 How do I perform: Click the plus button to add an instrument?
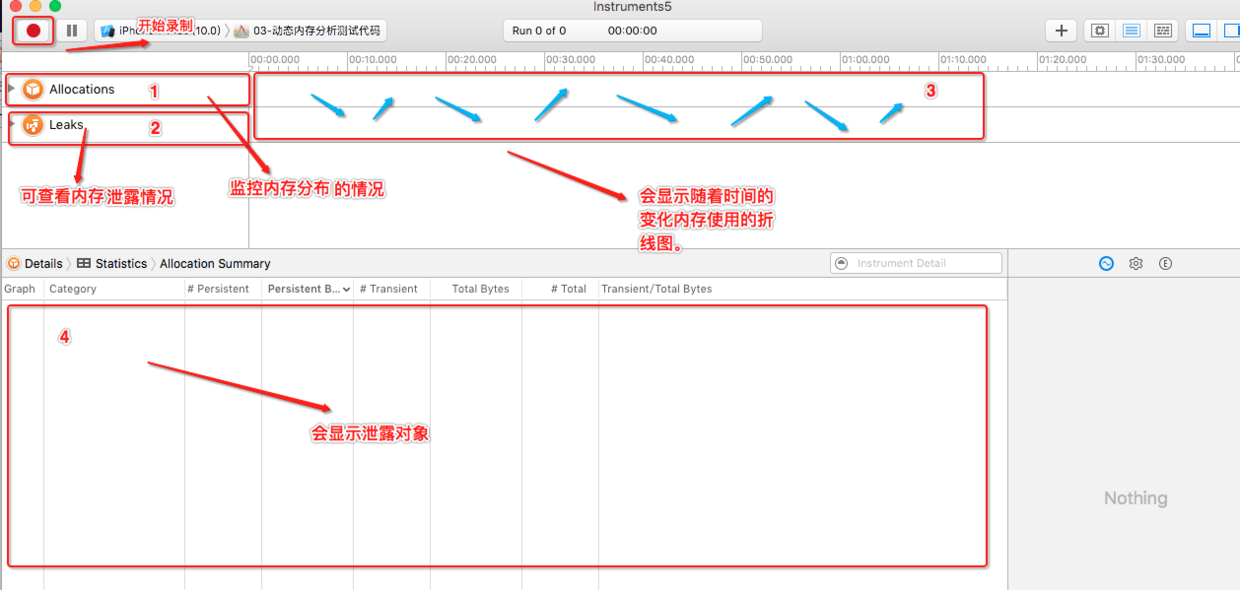[1061, 30]
